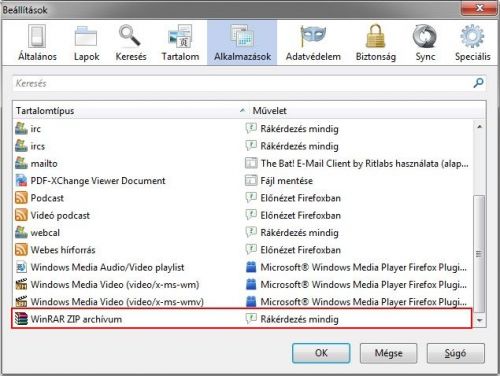500x376 pixels.
Task: Open help via the Súgó button
Action: tap(455, 353)
